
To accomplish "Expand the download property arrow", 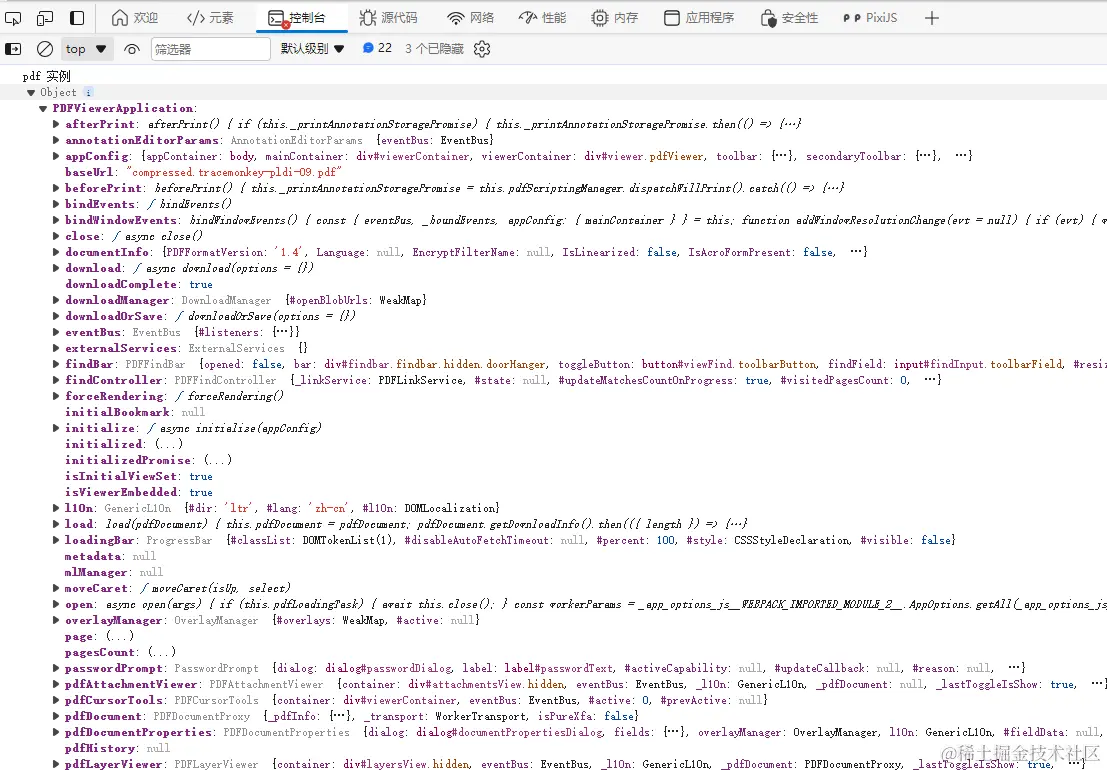I will click(56, 268).
